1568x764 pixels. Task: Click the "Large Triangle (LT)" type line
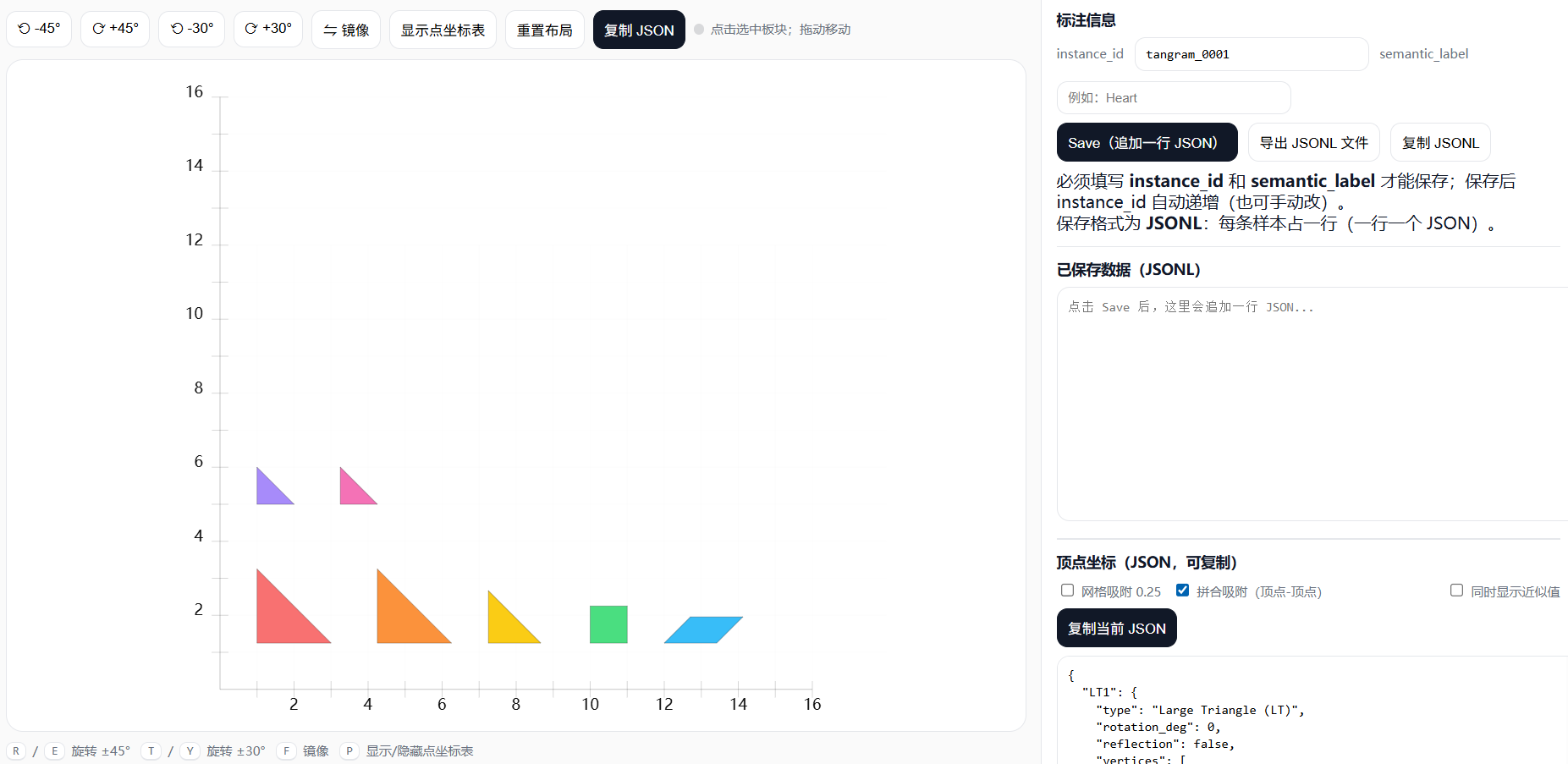1200,710
